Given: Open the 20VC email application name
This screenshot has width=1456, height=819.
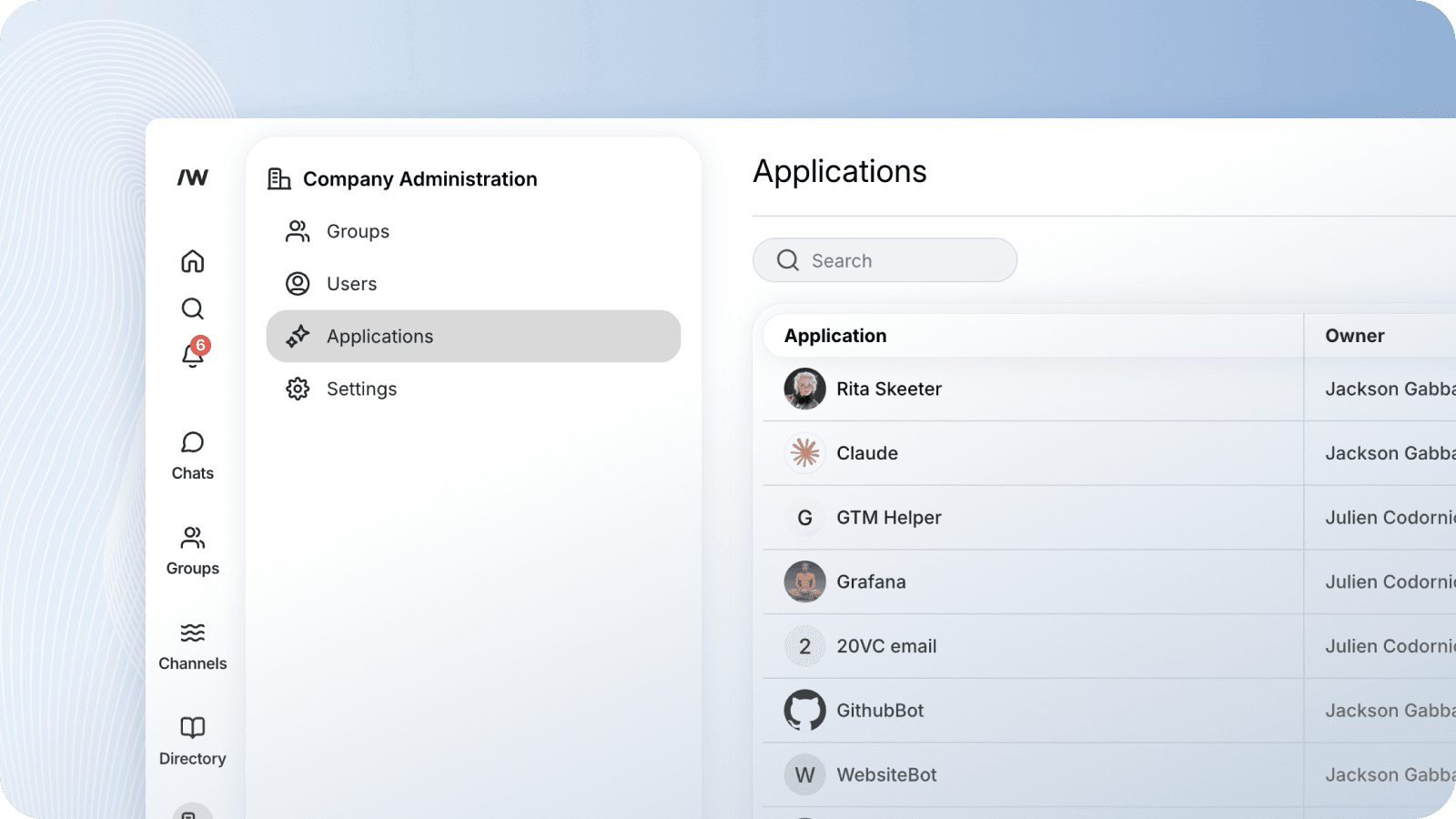Looking at the screenshot, I should 886,646.
